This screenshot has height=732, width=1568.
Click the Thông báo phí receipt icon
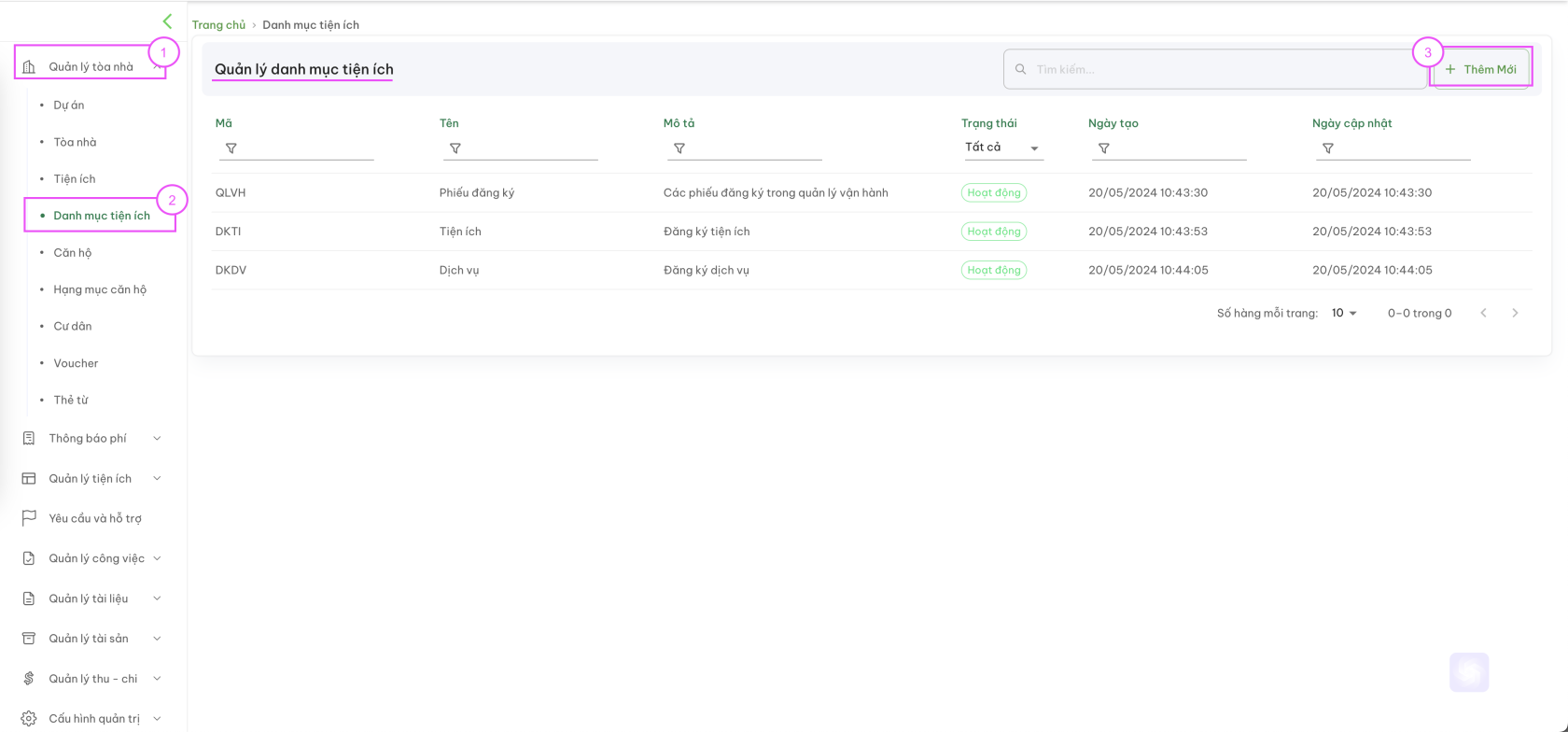29,438
